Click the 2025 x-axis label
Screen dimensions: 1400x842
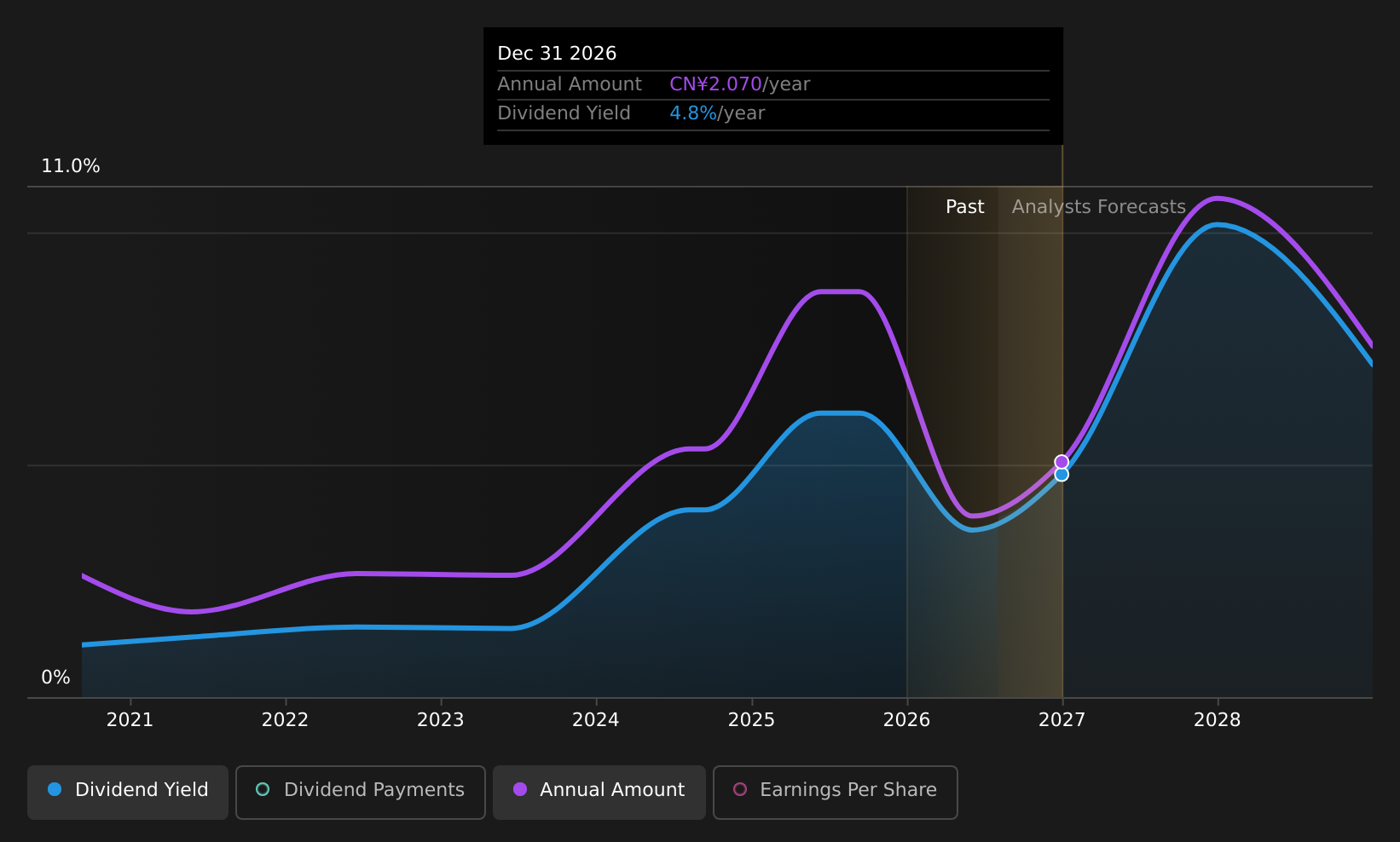tap(751, 720)
